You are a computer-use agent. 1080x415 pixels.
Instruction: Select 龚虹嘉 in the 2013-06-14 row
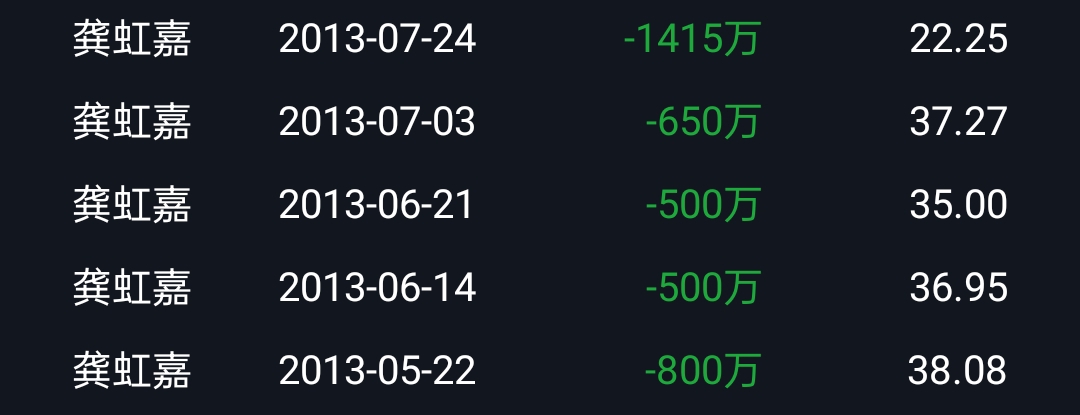point(132,287)
